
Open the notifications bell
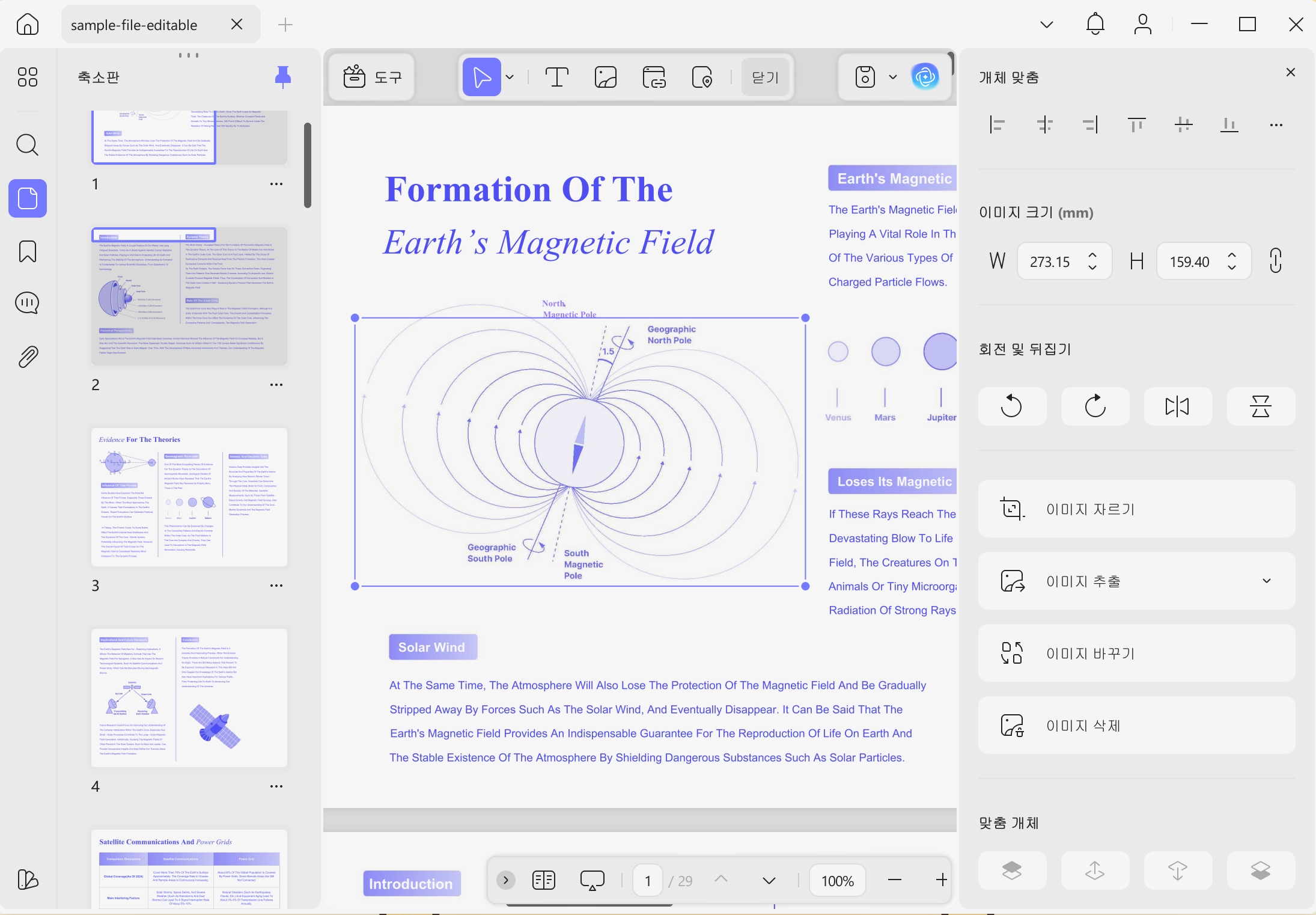1095,24
